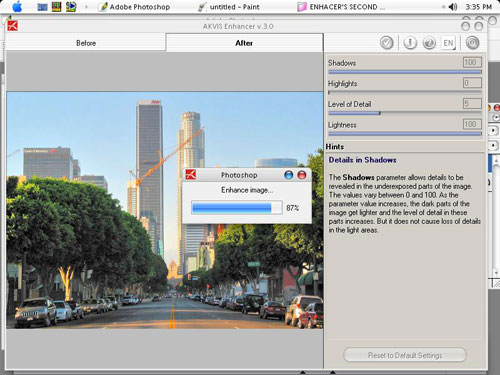Click the Level of Detail slider handle

(x=380, y=113)
